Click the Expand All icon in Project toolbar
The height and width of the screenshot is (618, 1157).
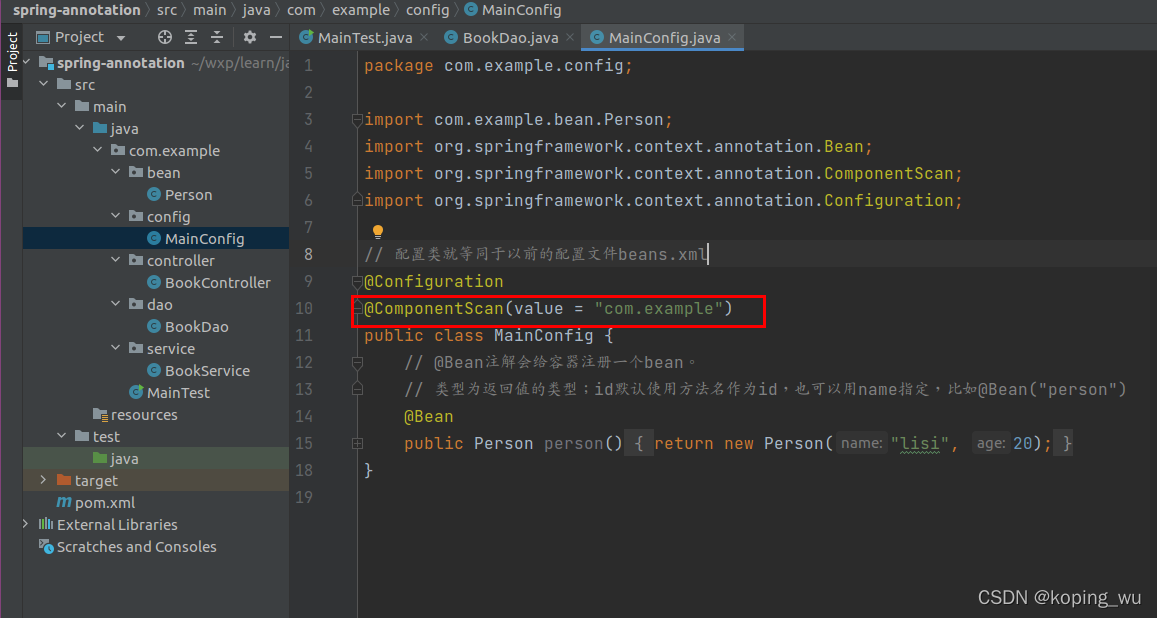point(191,37)
